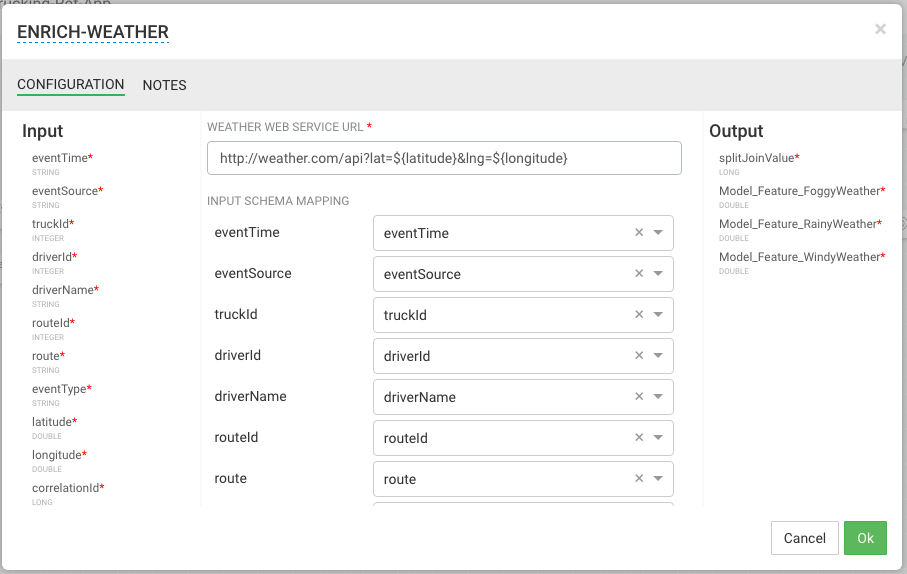Click the ENRICH-WEATHER editable title
This screenshot has width=907, height=574.
[x=93, y=32]
